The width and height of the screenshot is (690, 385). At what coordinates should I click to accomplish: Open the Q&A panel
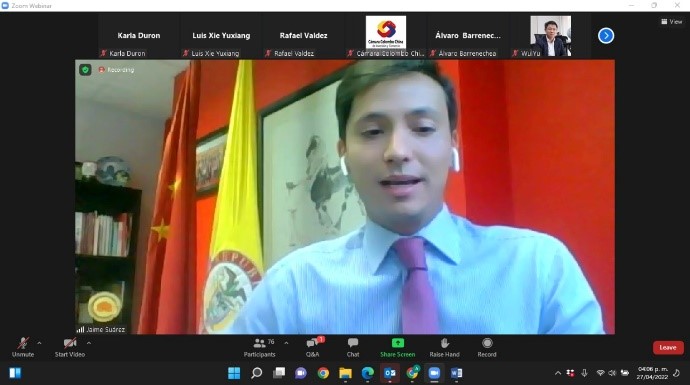coord(313,347)
